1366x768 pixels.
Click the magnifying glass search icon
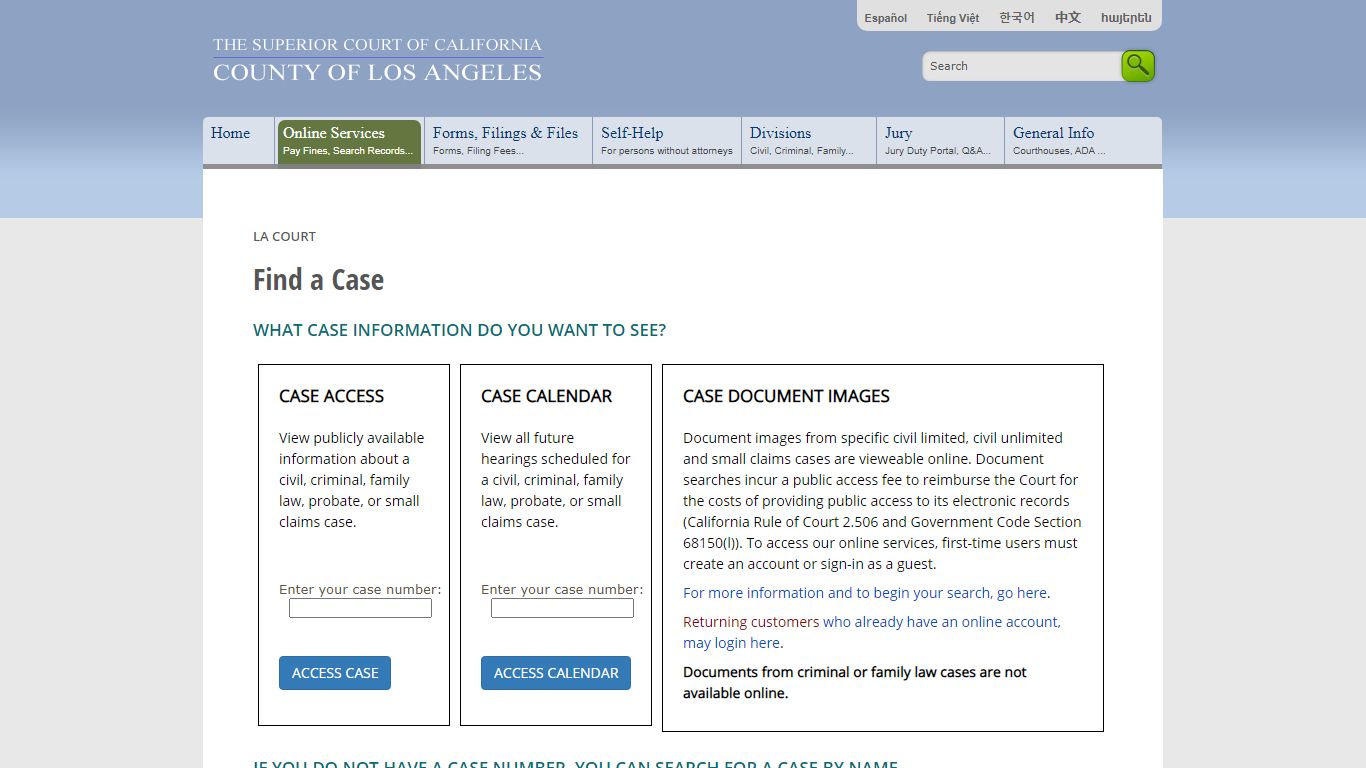[1137, 65]
